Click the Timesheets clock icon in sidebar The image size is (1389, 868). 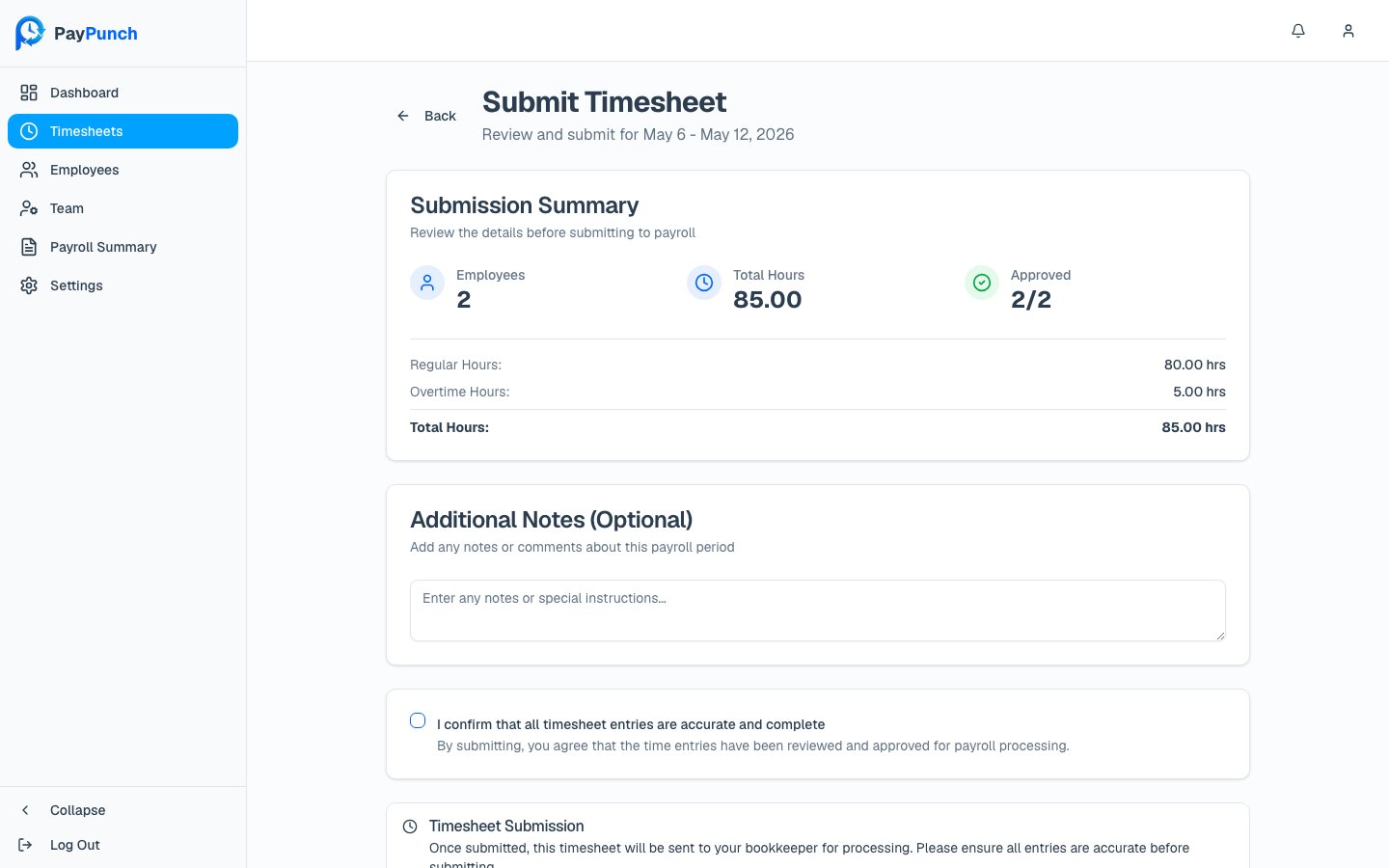(29, 131)
